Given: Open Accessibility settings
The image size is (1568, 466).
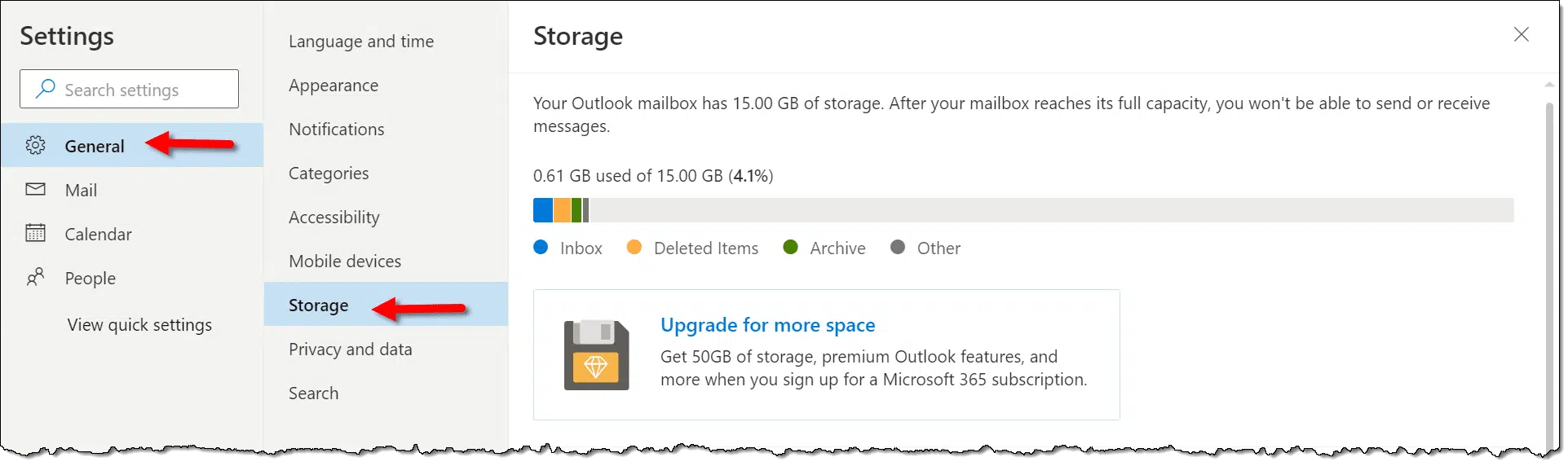Looking at the screenshot, I should click(x=334, y=218).
